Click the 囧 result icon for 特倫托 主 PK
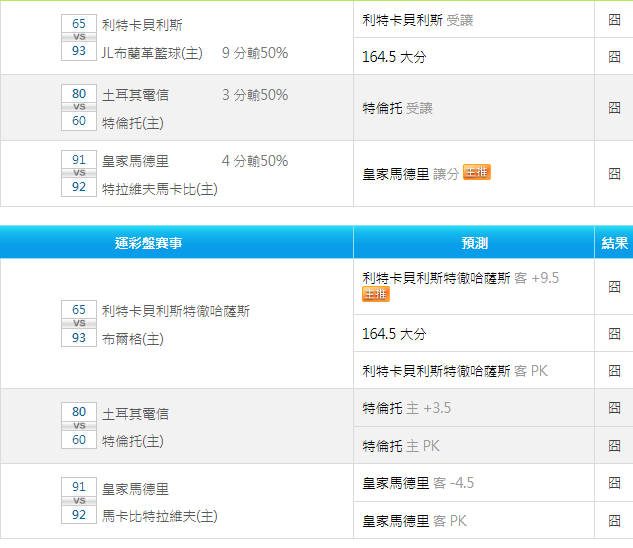This screenshot has height=548, width=633. [614, 445]
